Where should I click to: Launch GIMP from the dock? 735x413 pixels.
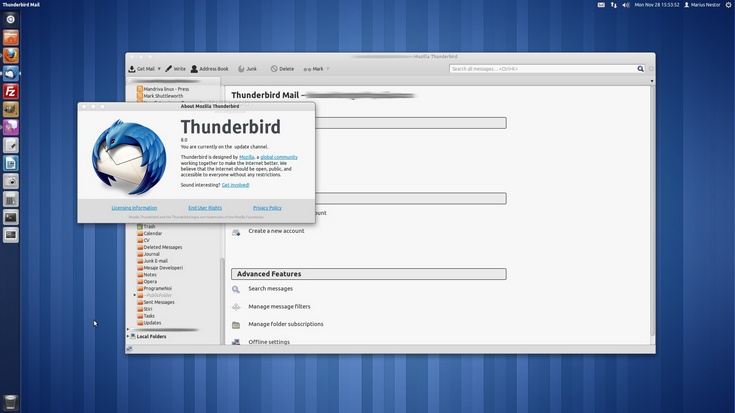tap(11, 109)
